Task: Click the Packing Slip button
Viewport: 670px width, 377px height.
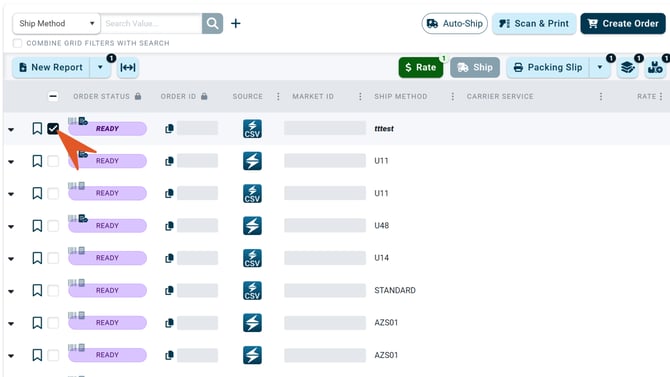Action: point(548,68)
